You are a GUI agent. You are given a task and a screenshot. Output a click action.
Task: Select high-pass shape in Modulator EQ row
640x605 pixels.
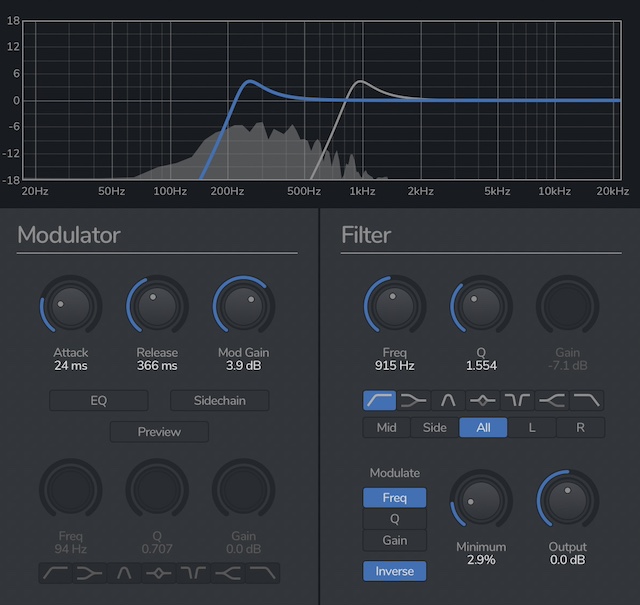[x=56, y=573]
